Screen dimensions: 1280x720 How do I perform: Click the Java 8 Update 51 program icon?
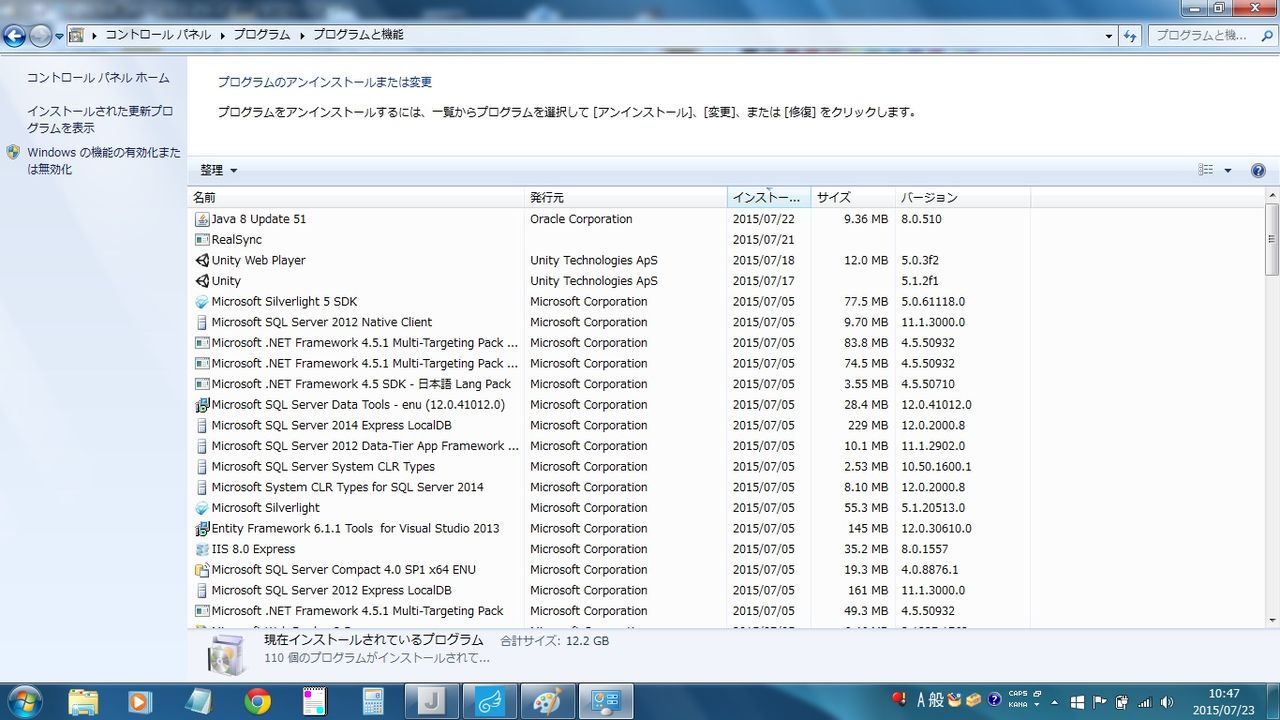click(202, 219)
